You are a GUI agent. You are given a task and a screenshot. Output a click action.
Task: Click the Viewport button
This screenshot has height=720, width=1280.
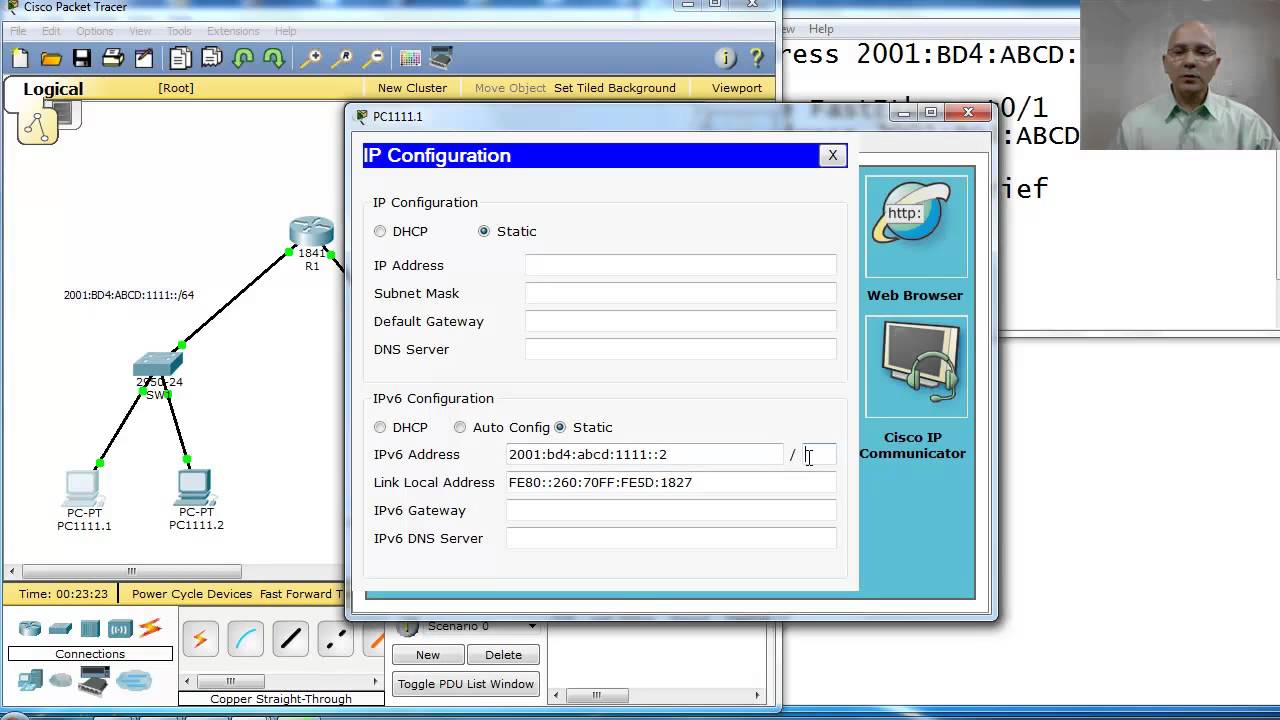[x=737, y=88]
